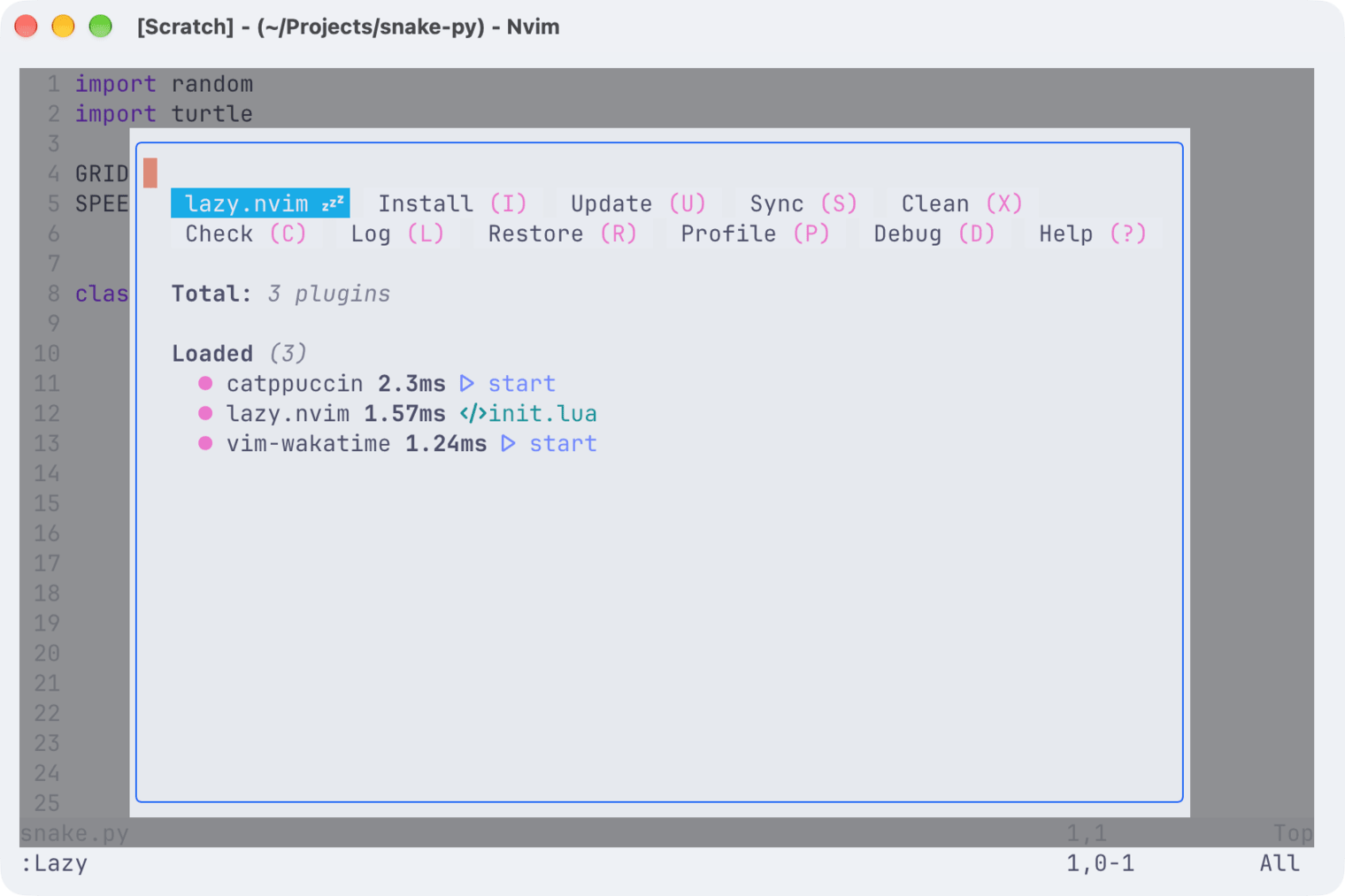
Task: Click Restore (R) in Lazy menu
Action: click(x=562, y=234)
